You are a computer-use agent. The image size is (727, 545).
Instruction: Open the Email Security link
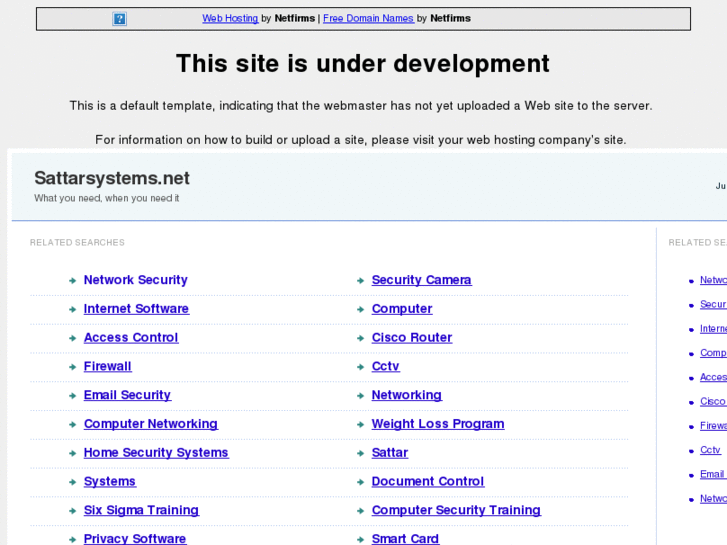[x=127, y=395]
